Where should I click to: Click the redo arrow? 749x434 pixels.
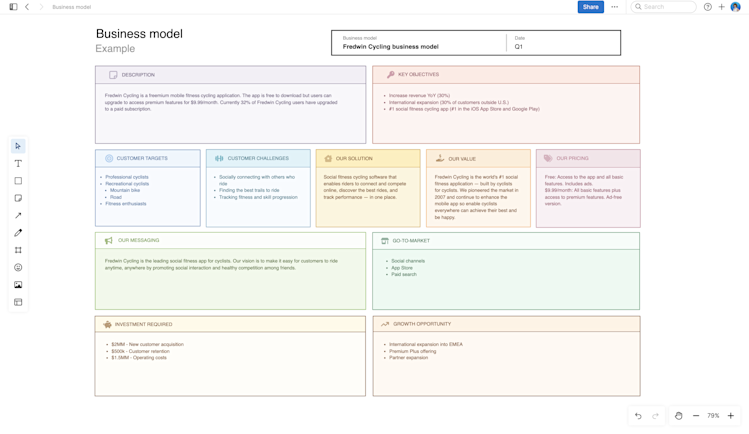pyautogui.click(x=655, y=416)
